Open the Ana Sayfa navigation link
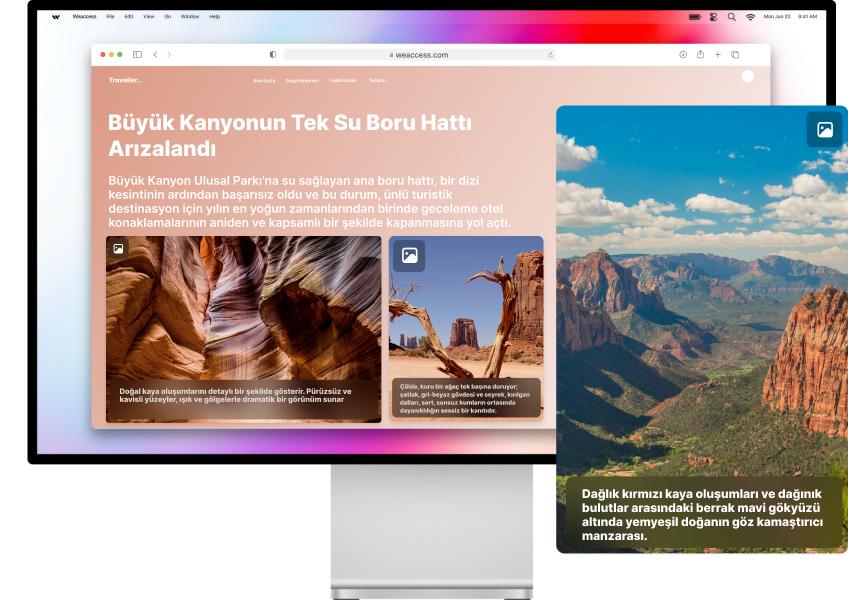This screenshot has width=848, height=600. (x=263, y=80)
